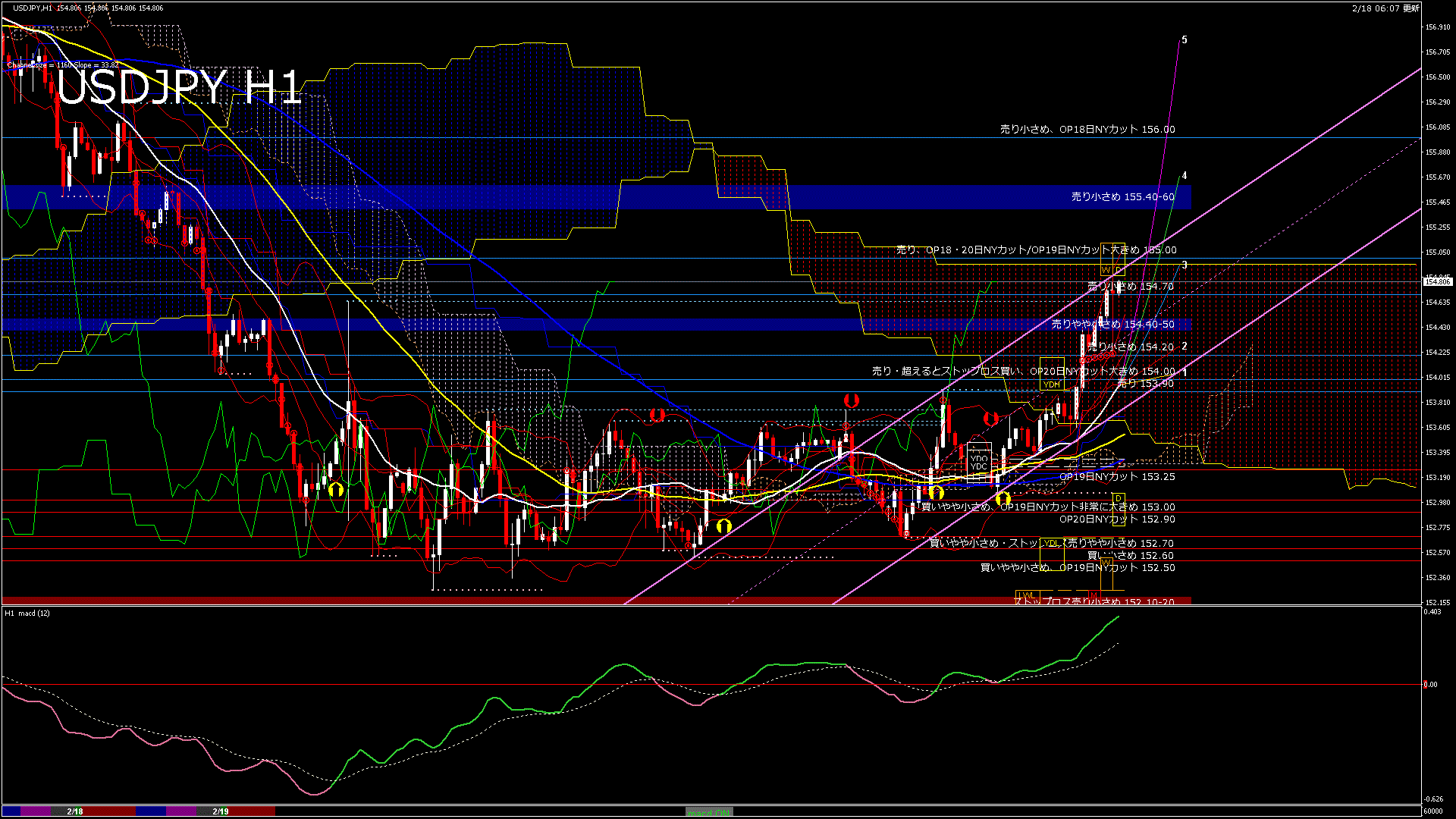Screen dimensions: 1456x819
Task: Select the 2/19 date marker
Action: (x=221, y=811)
